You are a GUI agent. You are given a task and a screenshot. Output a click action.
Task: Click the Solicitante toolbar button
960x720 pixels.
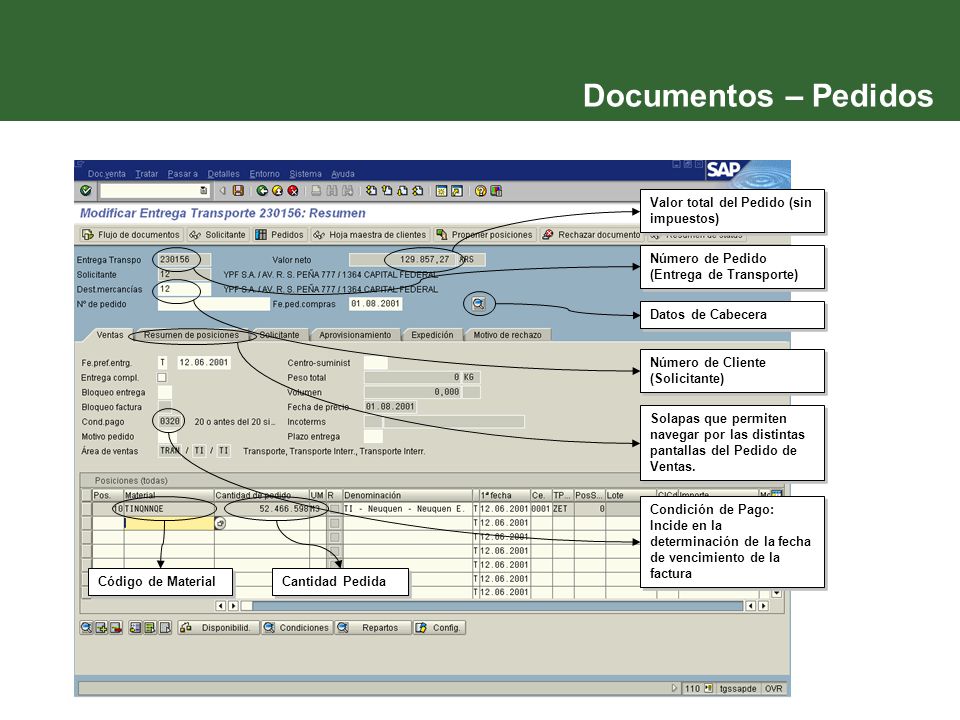coord(217,234)
